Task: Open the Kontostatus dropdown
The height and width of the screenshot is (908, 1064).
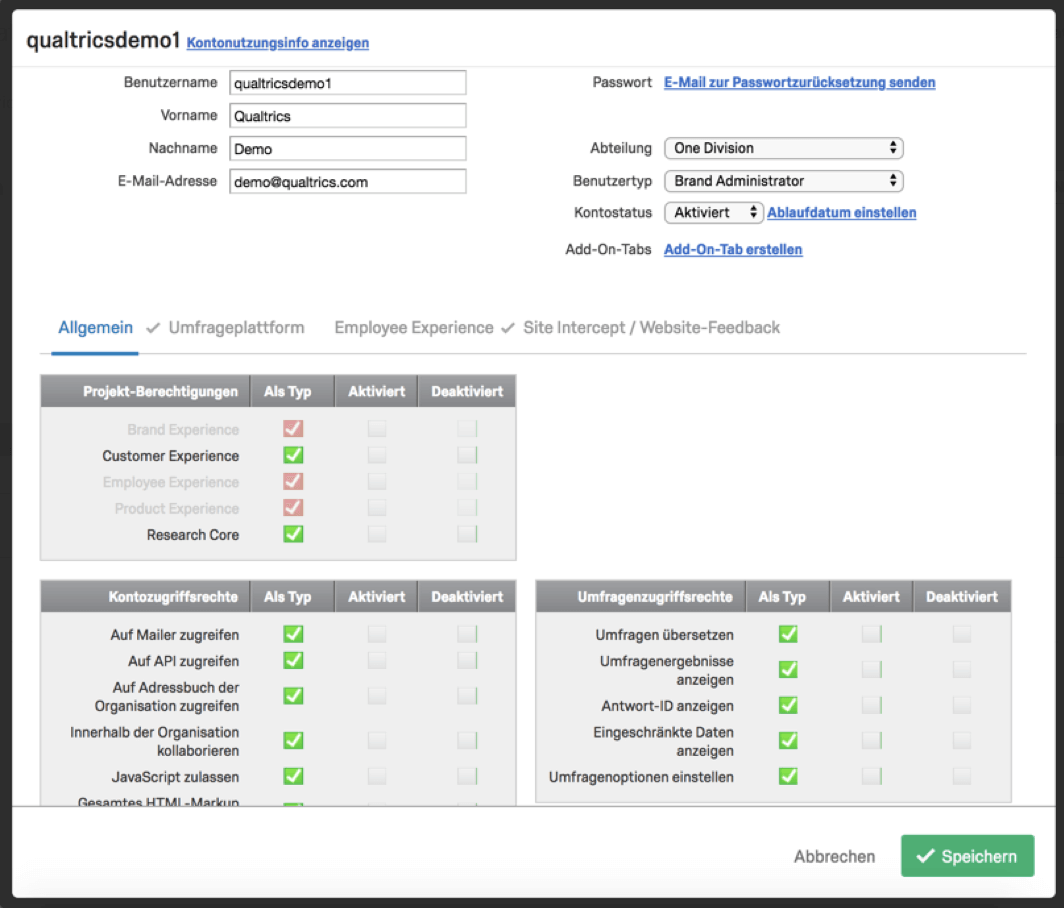Action: point(714,212)
